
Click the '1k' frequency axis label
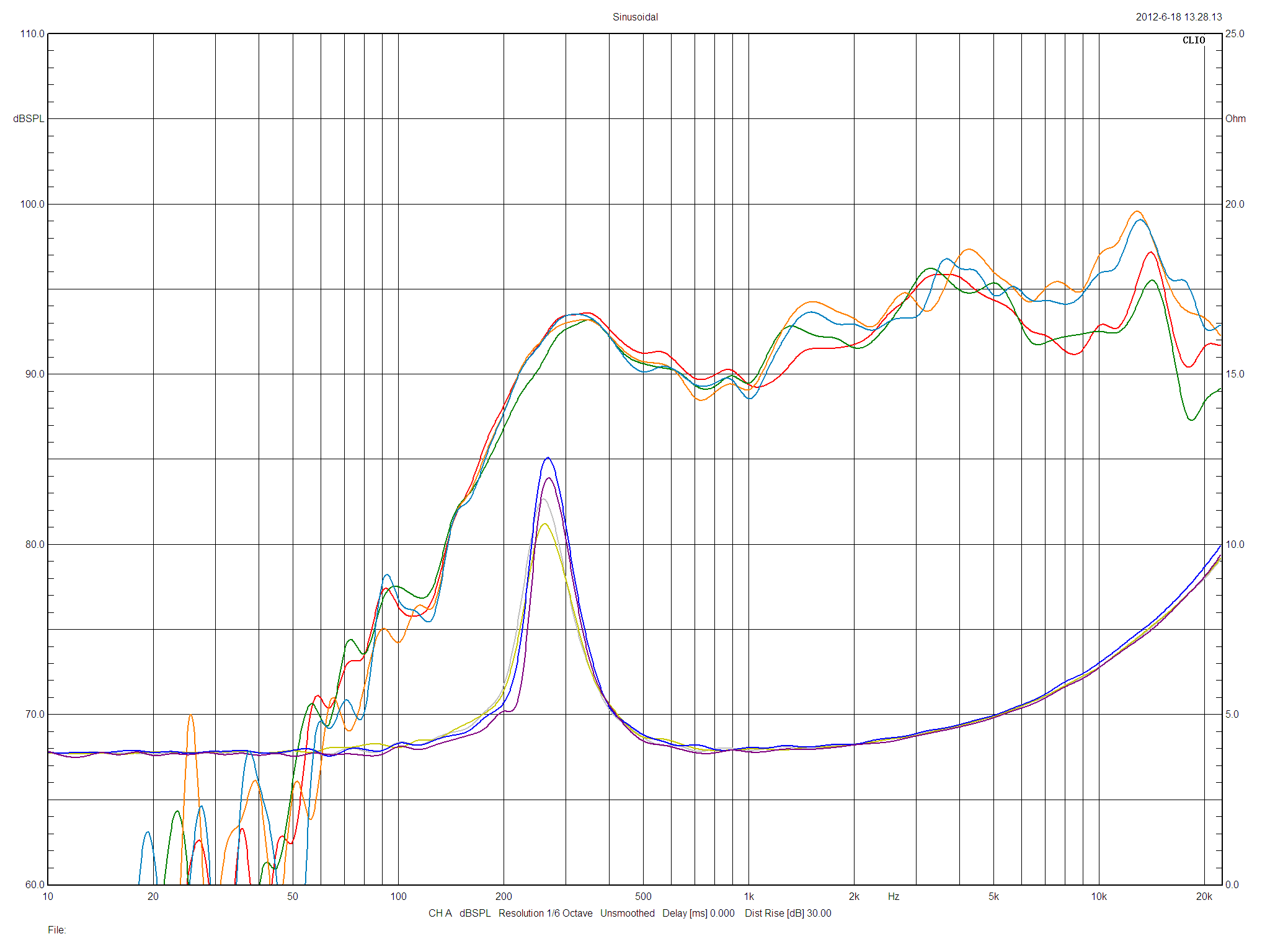click(x=749, y=896)
